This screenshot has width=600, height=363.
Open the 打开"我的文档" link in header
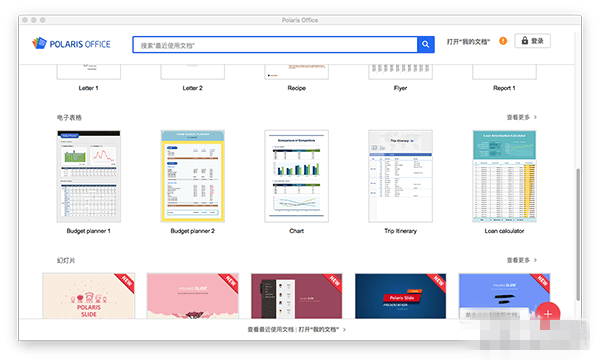click(x=468, y=41)
